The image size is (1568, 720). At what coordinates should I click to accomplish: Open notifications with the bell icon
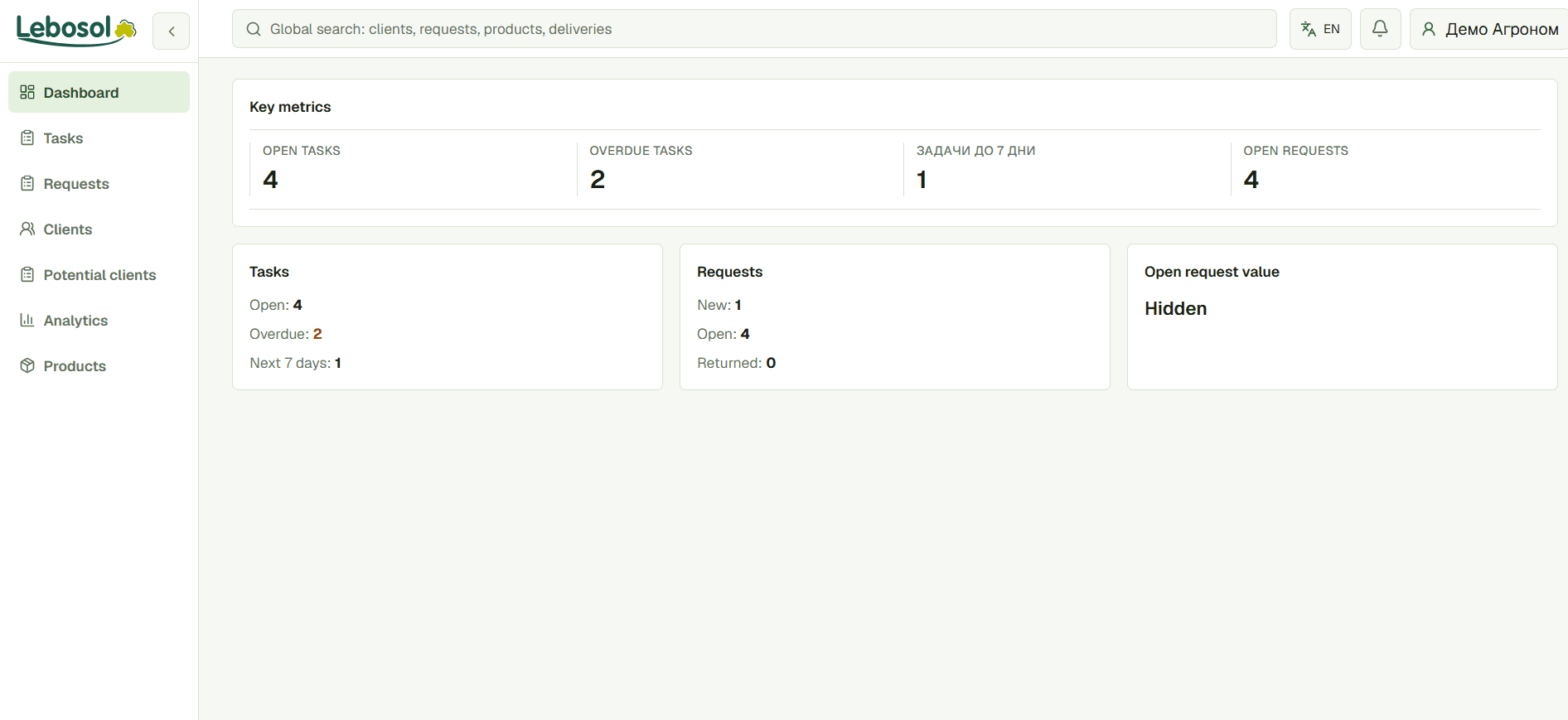click(x=1380, y=29)
